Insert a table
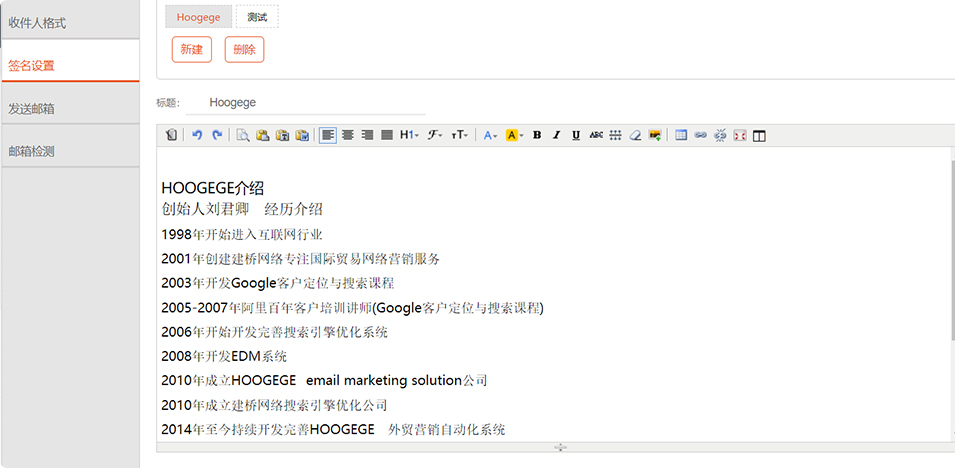 tap(681, 135)
